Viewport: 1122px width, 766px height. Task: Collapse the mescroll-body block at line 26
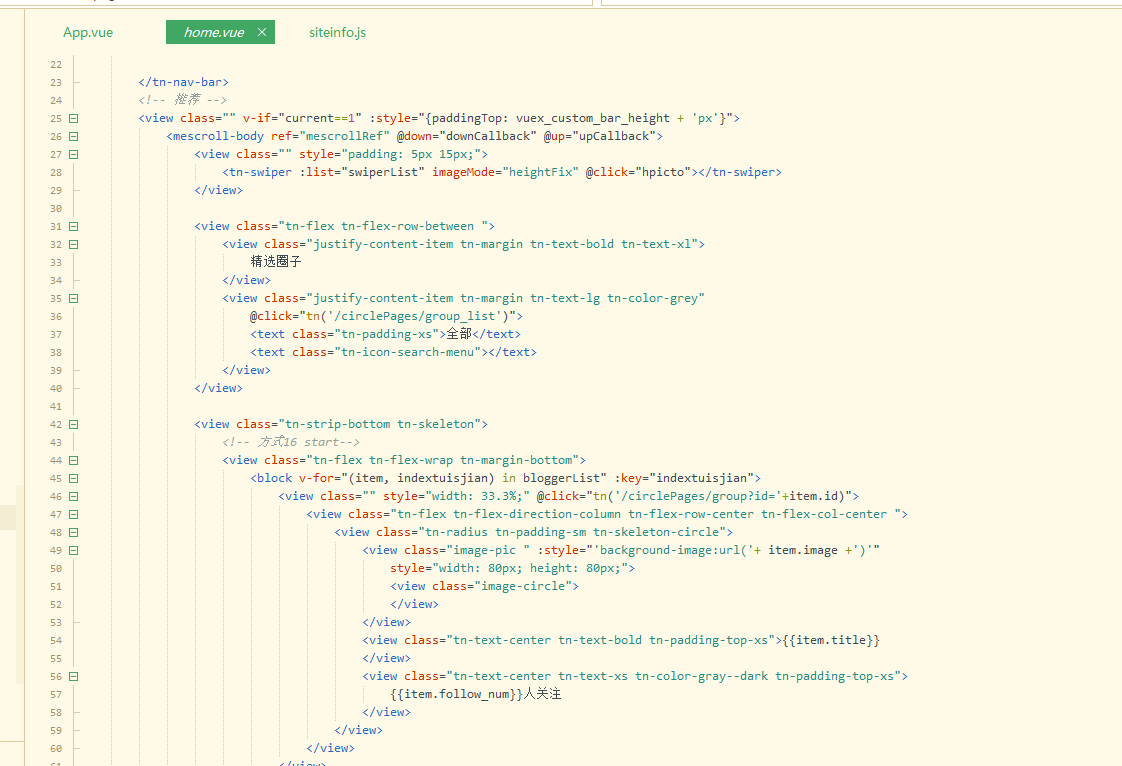pyautogui.click(x=74, y=136)
